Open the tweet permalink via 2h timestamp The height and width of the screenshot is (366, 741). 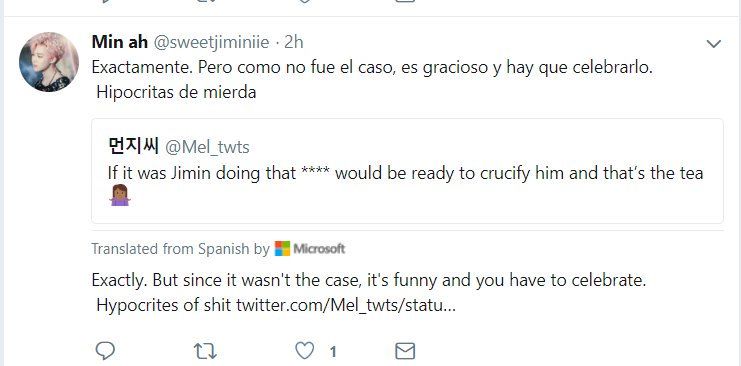pos(293,43)
